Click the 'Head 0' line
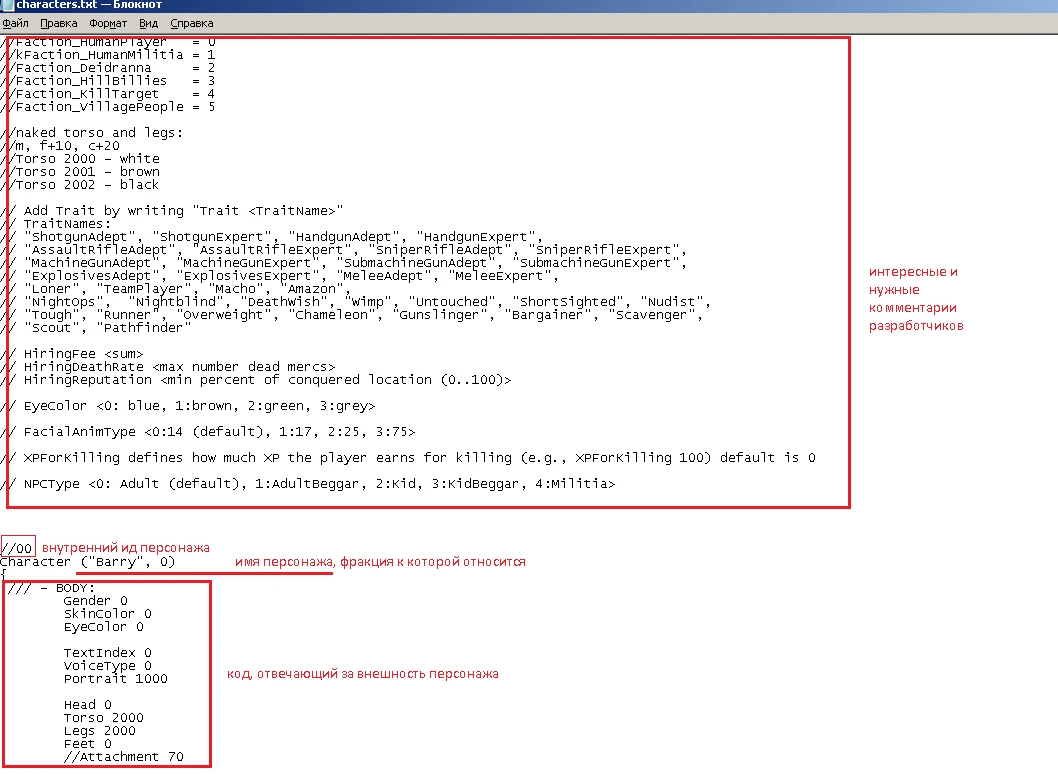 [x=88, y=704]
